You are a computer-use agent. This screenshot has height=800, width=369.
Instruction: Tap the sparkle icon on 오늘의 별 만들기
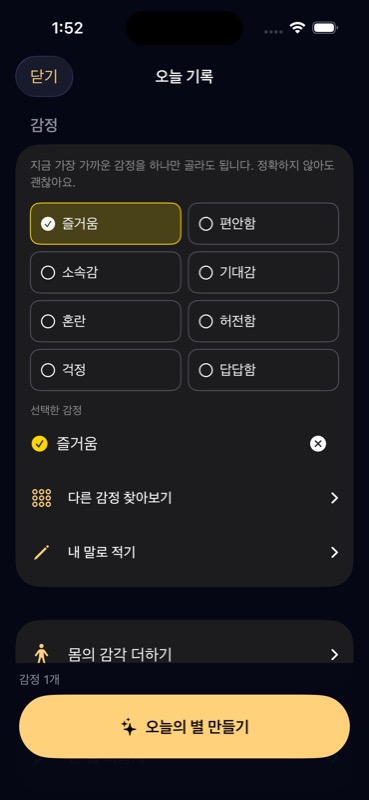129,727
